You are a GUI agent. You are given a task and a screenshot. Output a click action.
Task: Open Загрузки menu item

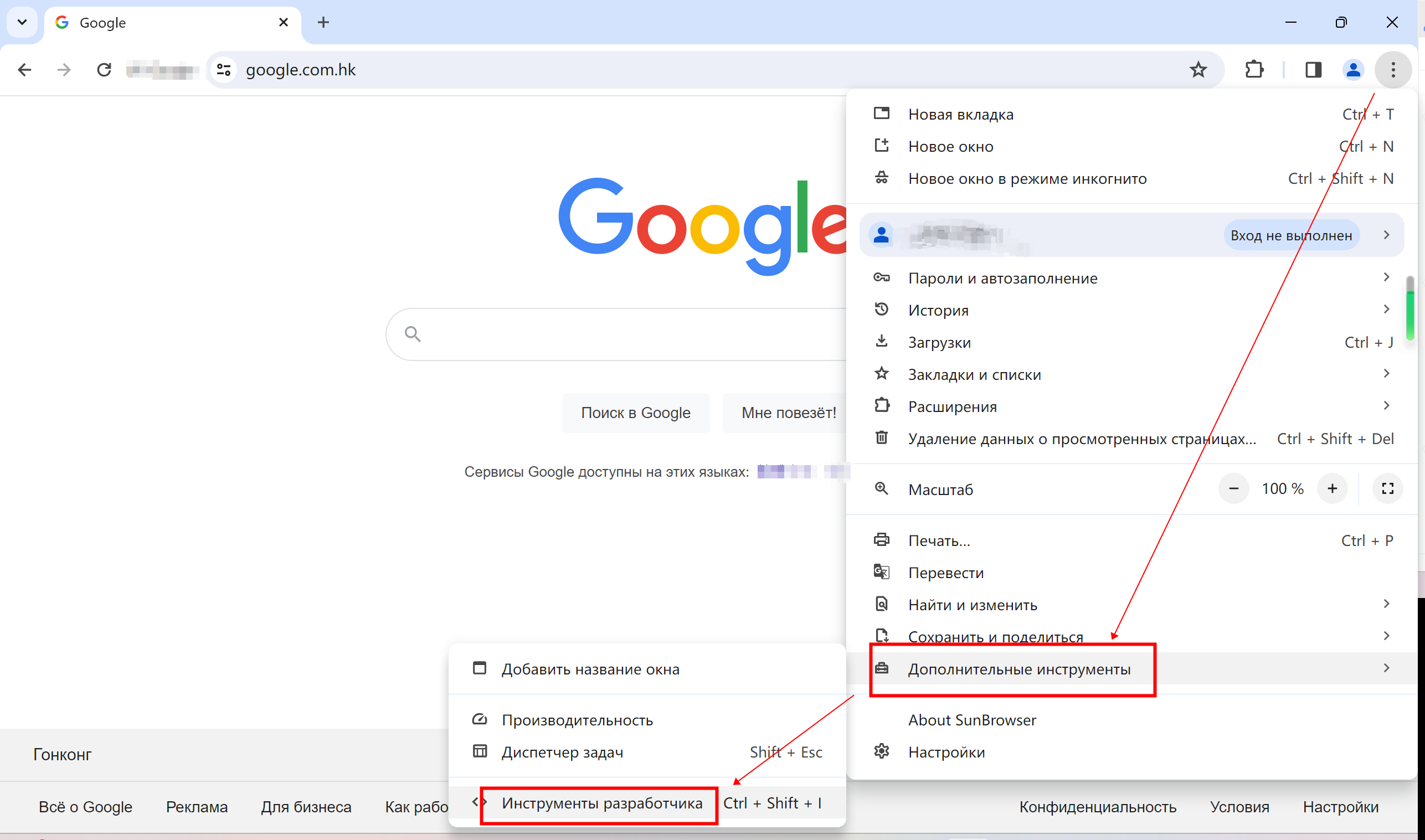[x=1131, y=342]
